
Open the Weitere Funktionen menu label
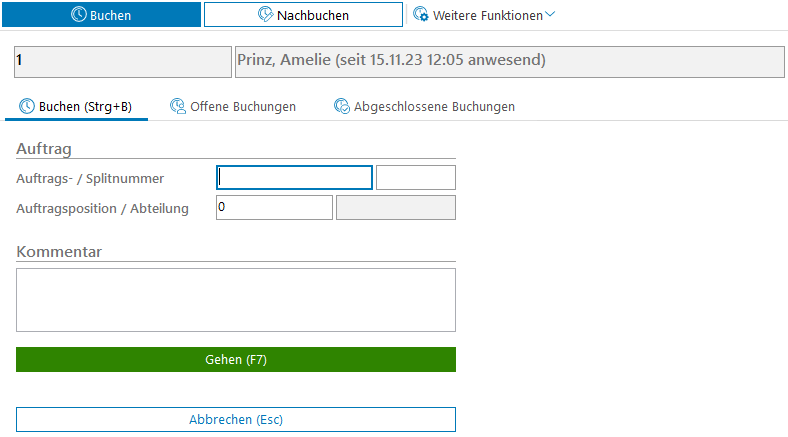(488, 15)
